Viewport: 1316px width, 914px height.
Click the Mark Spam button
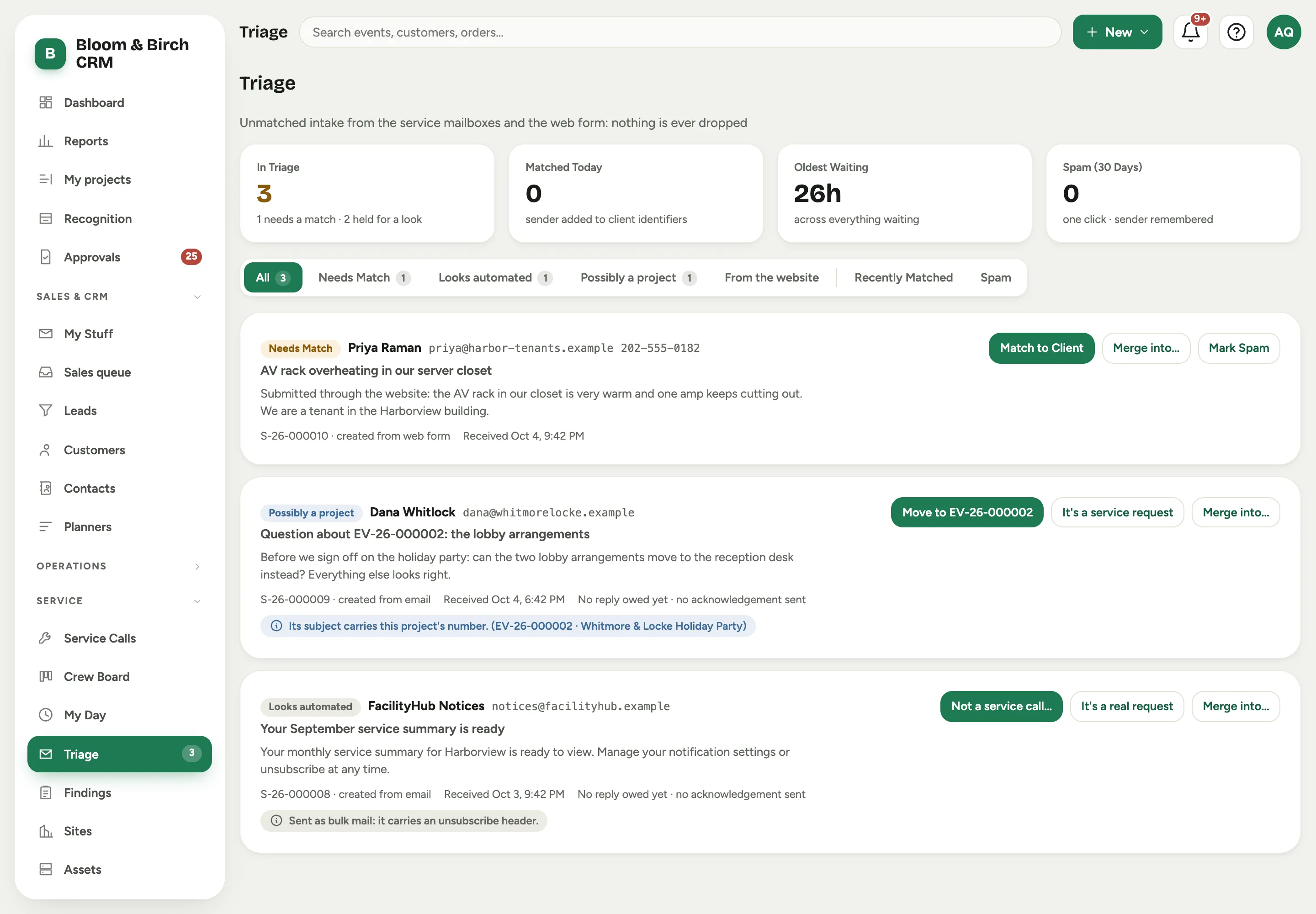pos(1238,348)
